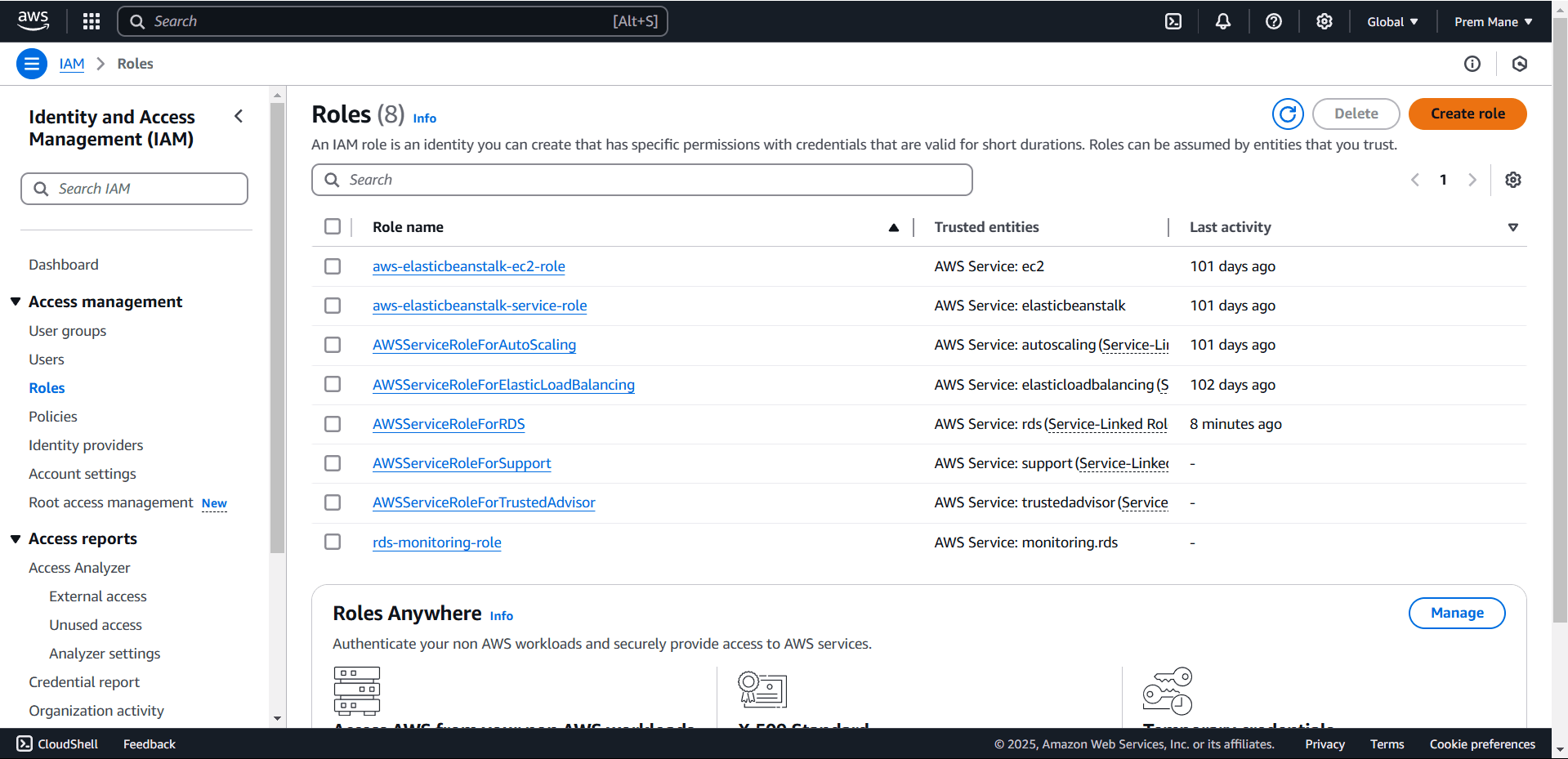Open Info link next to Roles

pos(425,118)
